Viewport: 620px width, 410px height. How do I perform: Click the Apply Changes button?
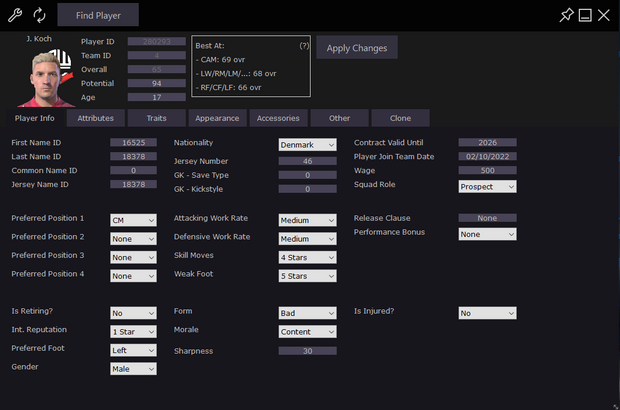(357, 48)
